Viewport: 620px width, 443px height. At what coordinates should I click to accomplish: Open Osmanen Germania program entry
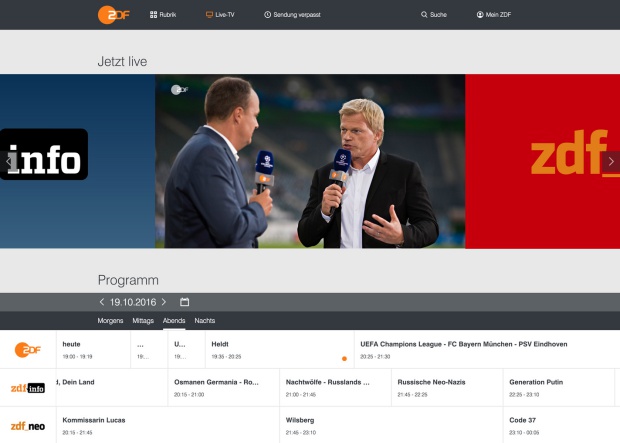click(224, 388)
